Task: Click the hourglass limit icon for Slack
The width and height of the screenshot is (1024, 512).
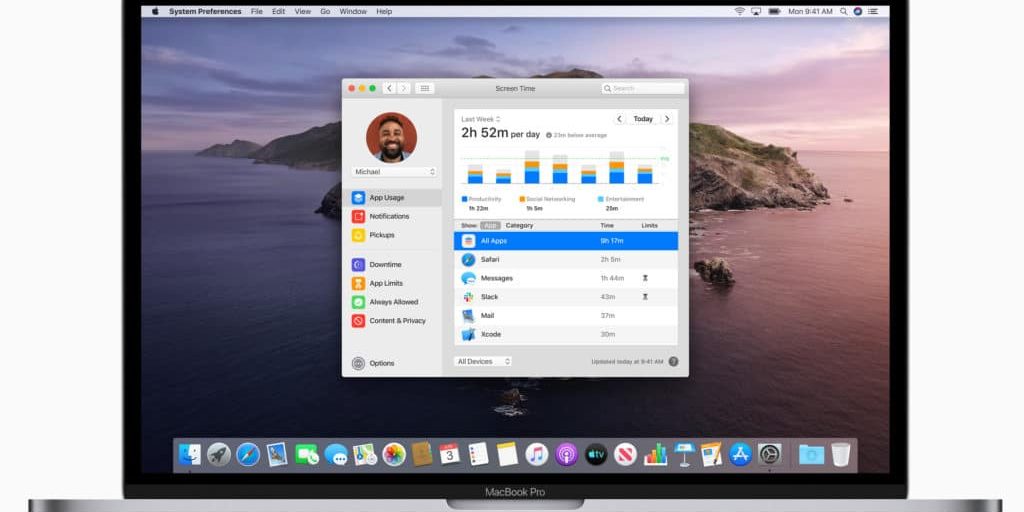Action: pos(645,296)
